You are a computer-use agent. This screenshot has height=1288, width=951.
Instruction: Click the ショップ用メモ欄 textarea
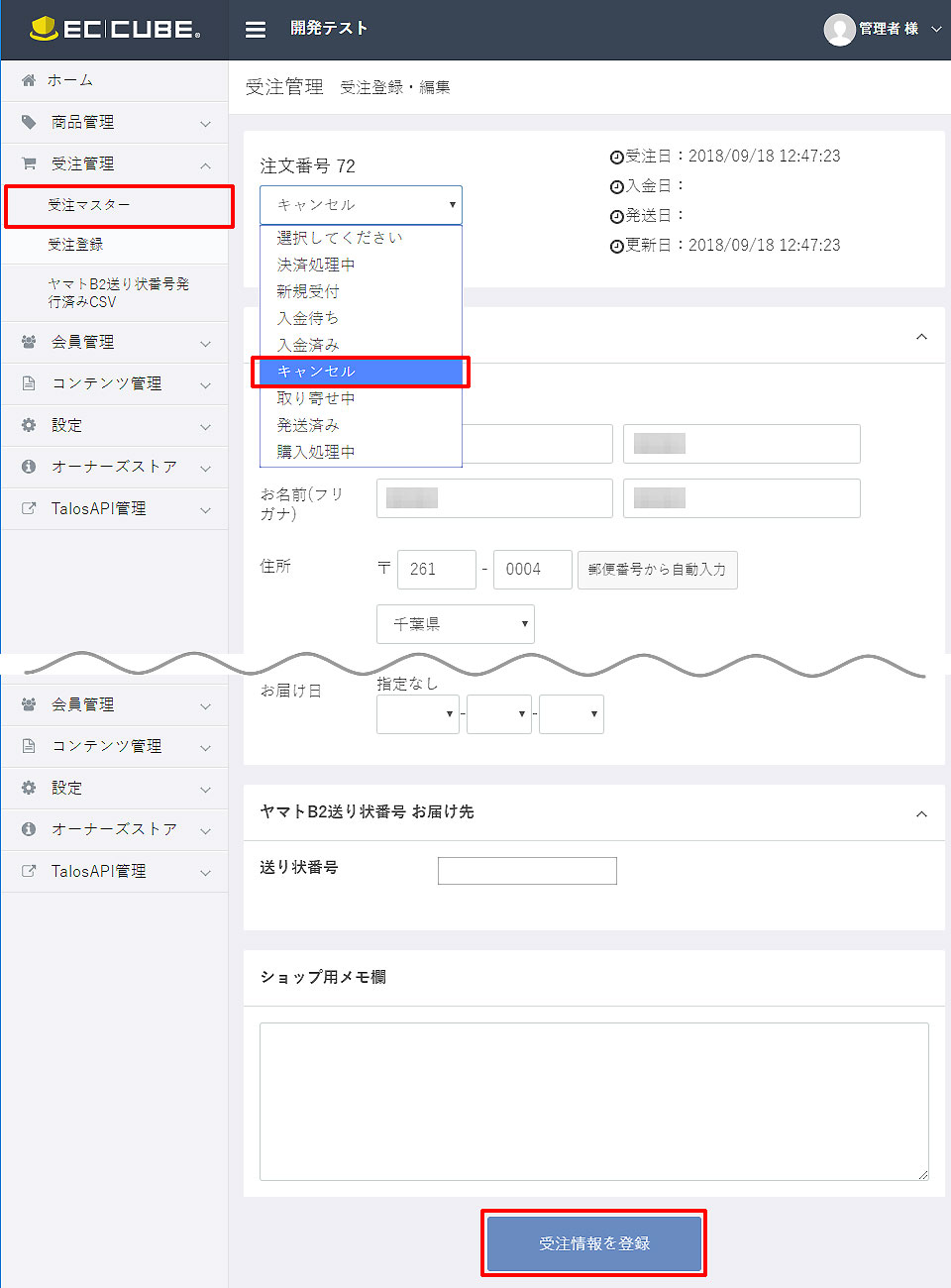594,1102
